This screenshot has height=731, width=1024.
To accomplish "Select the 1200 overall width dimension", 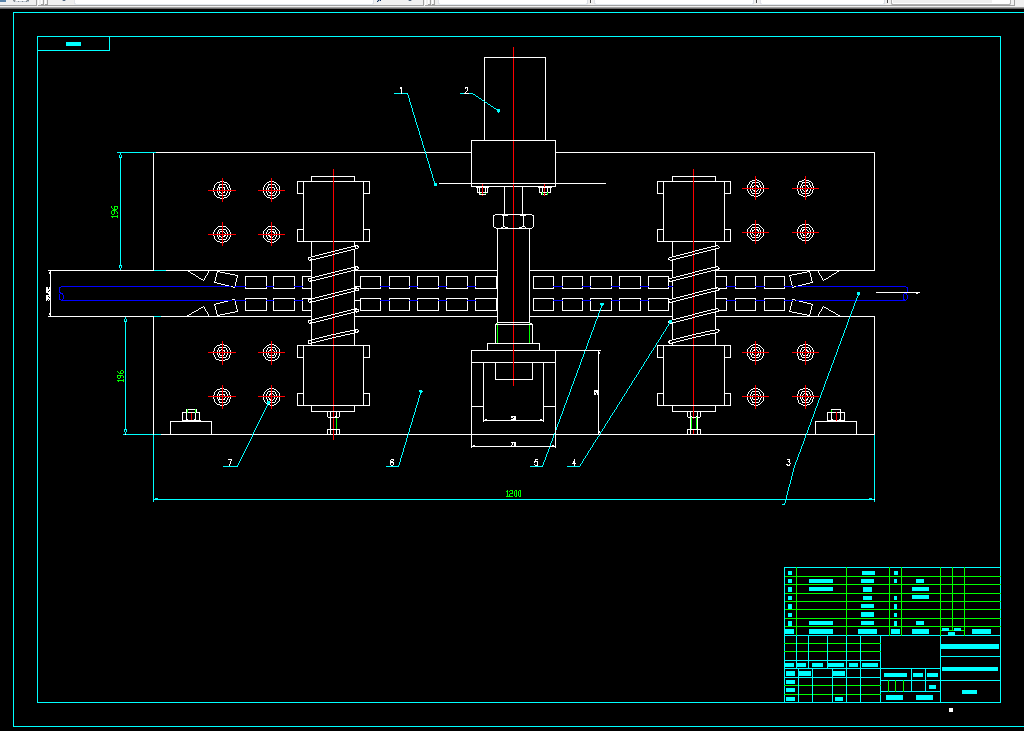I will tap(513, 494).
